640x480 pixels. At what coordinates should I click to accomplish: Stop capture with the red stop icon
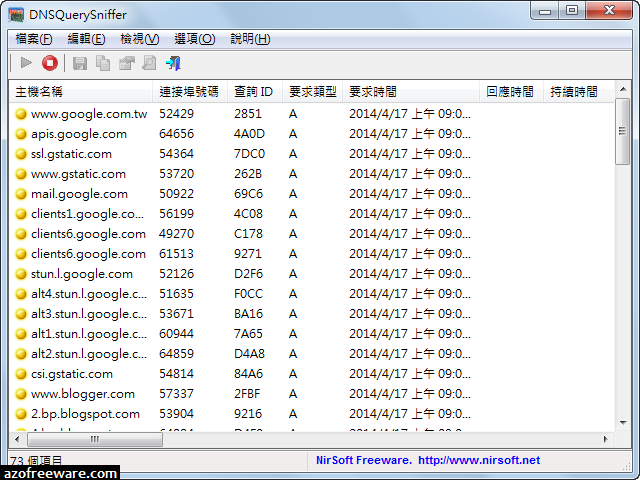50,63
